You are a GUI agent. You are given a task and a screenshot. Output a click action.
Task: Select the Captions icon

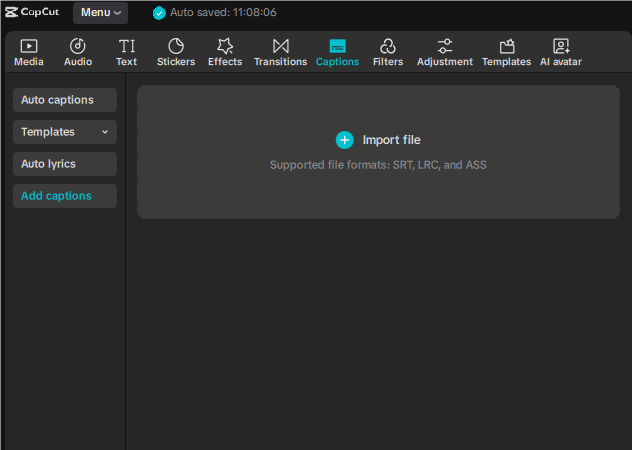pyautogui.click(x=337, y=46)
